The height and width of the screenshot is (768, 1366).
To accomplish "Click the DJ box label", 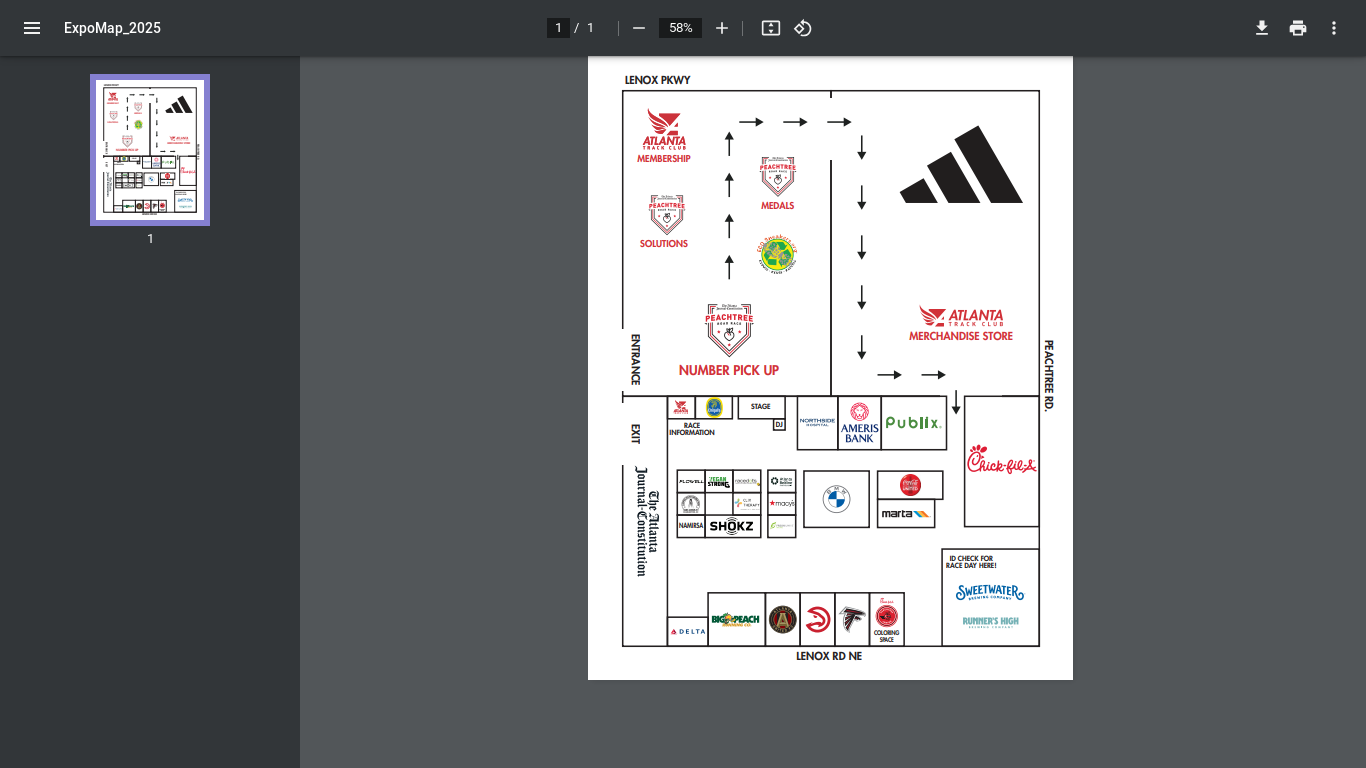I will pos(779,425).
